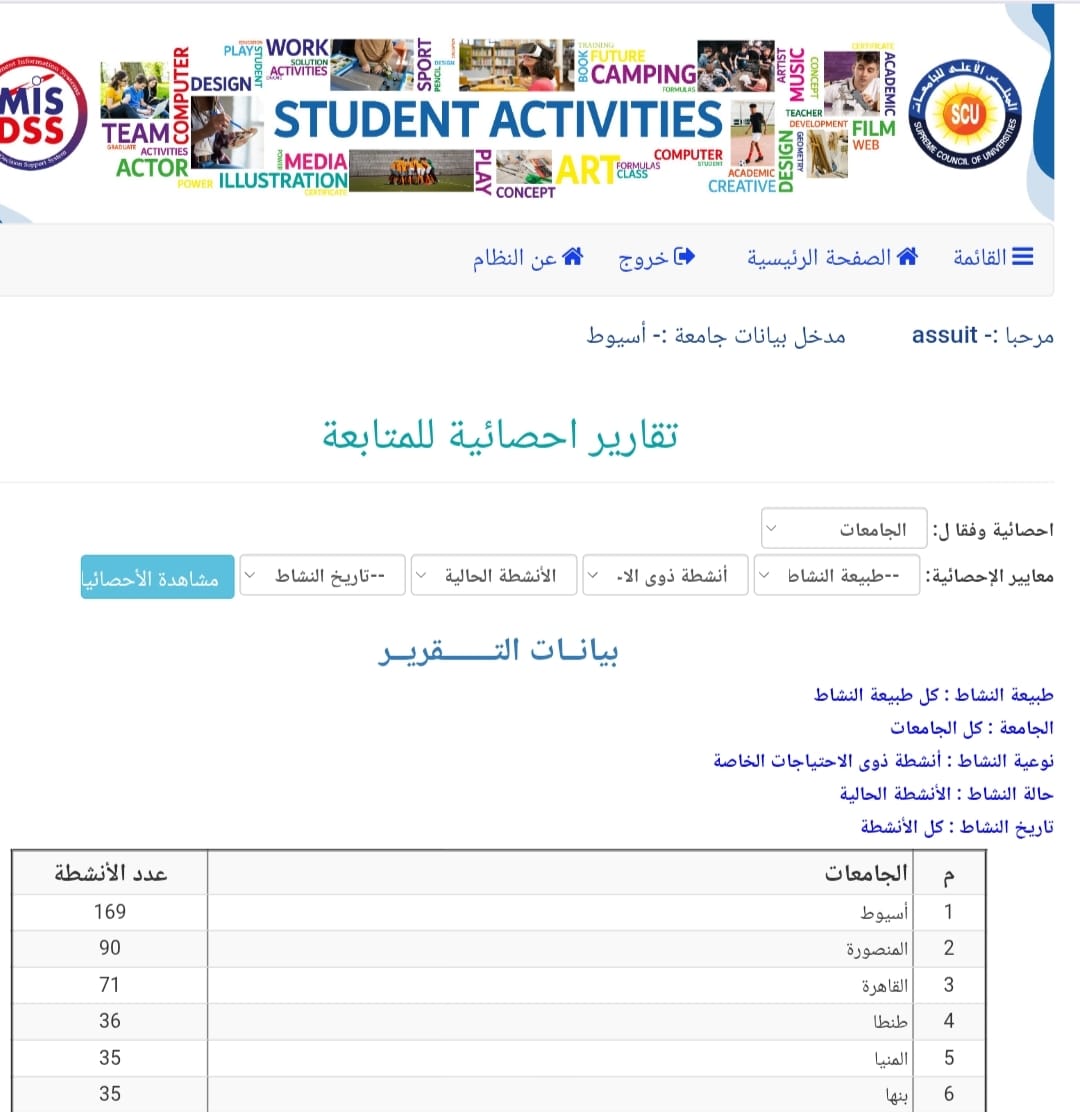Click the house icon beside الصفحة الرئيسية
Image resolution: width=1080 pixels, height=1112 pixels.
[907, 257]
